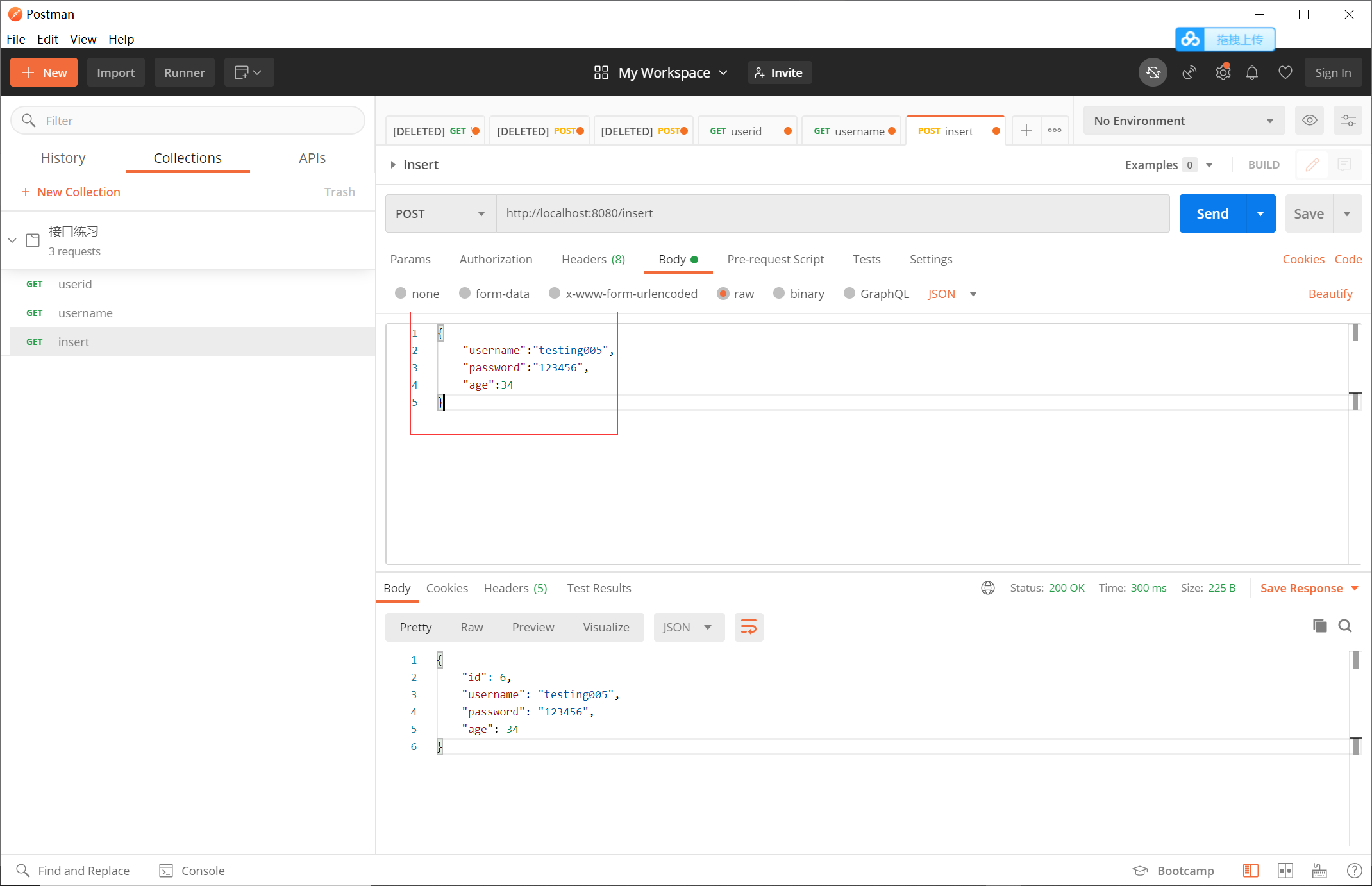The image size is (1372, 886).
Task: Switch to the Pre-request Script tab
Action: pos(775,259)
